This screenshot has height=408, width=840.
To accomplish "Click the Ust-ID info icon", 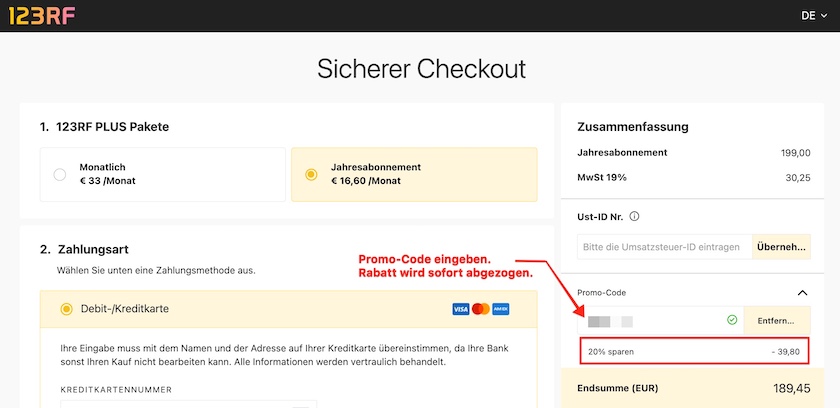I will 634,215.
